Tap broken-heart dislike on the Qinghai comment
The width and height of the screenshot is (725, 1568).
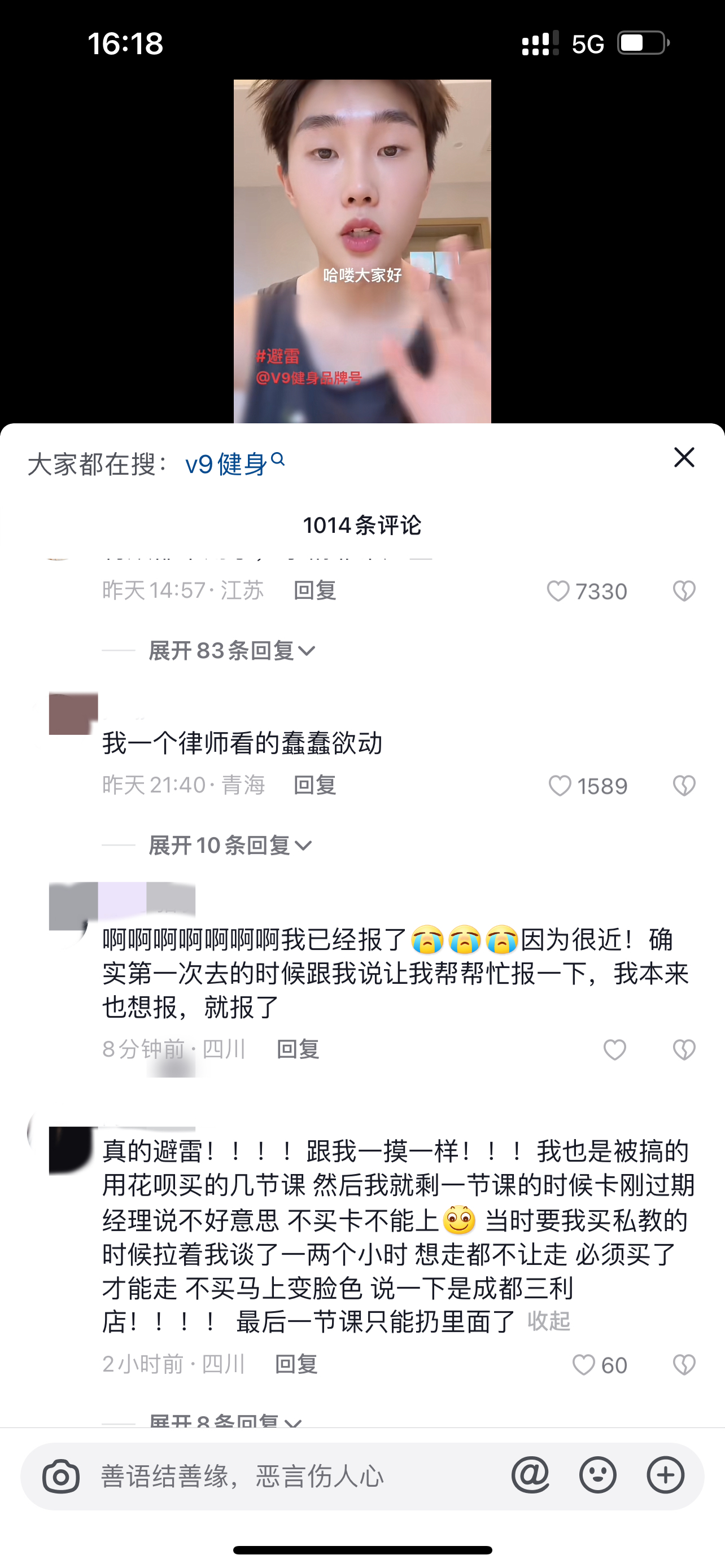tap(684, 786)
